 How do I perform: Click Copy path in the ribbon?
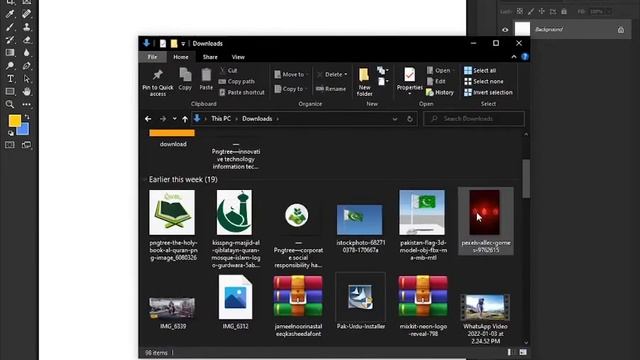pyautogui.click(x=237, y=82)
